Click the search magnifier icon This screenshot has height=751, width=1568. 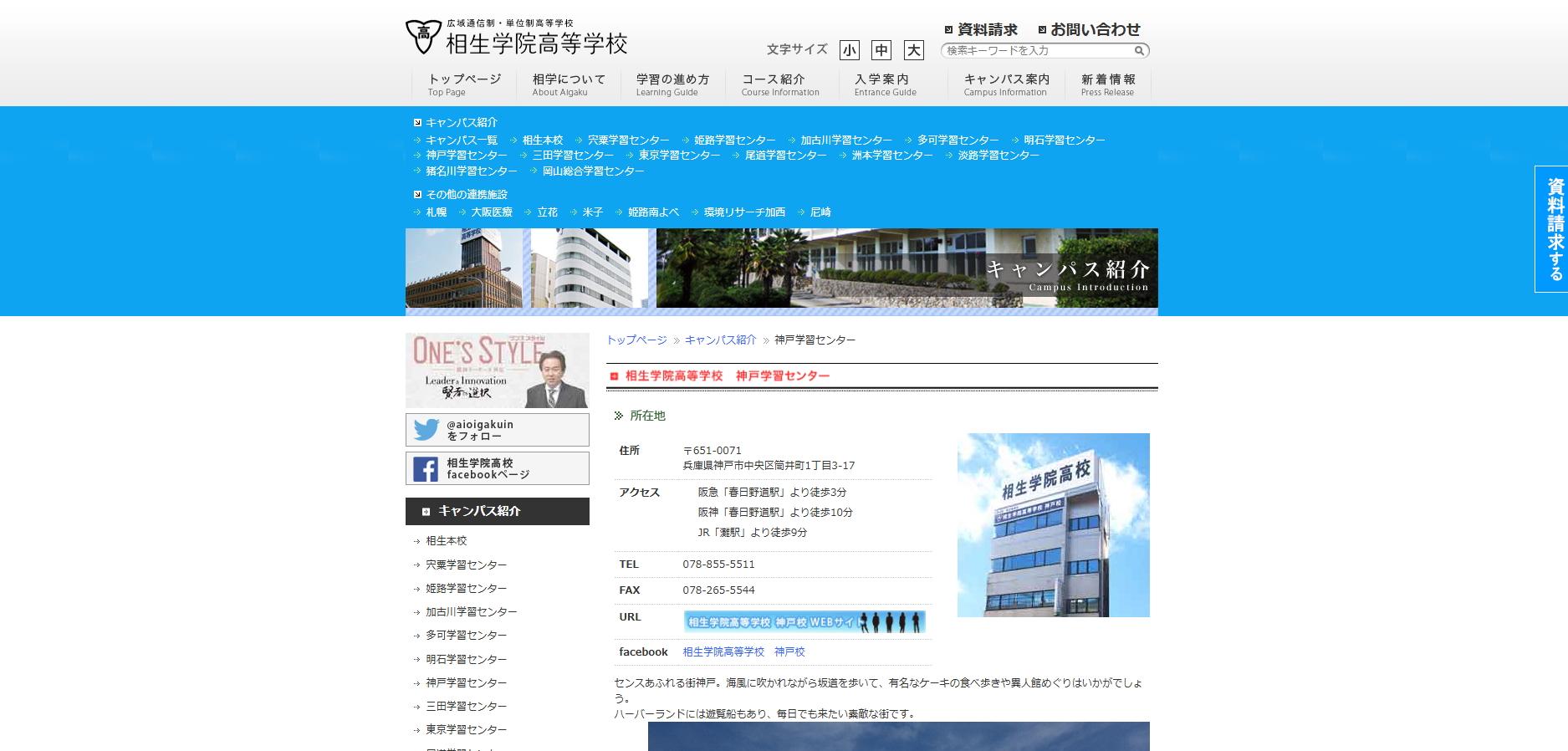pyautogui.click(x=1139, y=51)
